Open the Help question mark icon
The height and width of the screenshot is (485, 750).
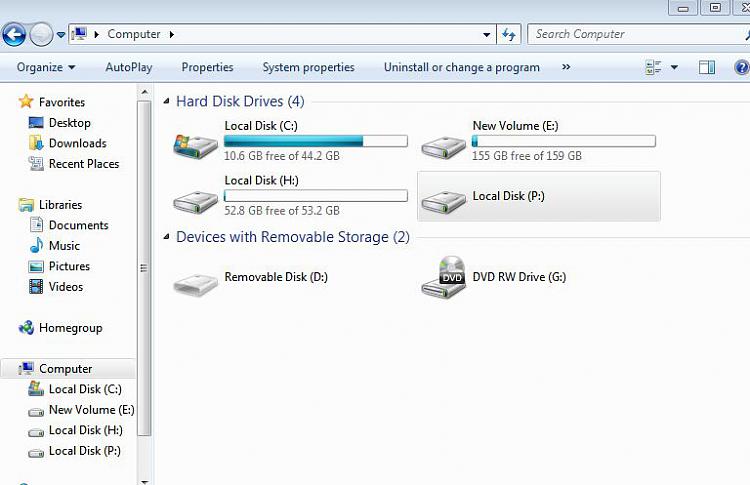tap(741, 67)
